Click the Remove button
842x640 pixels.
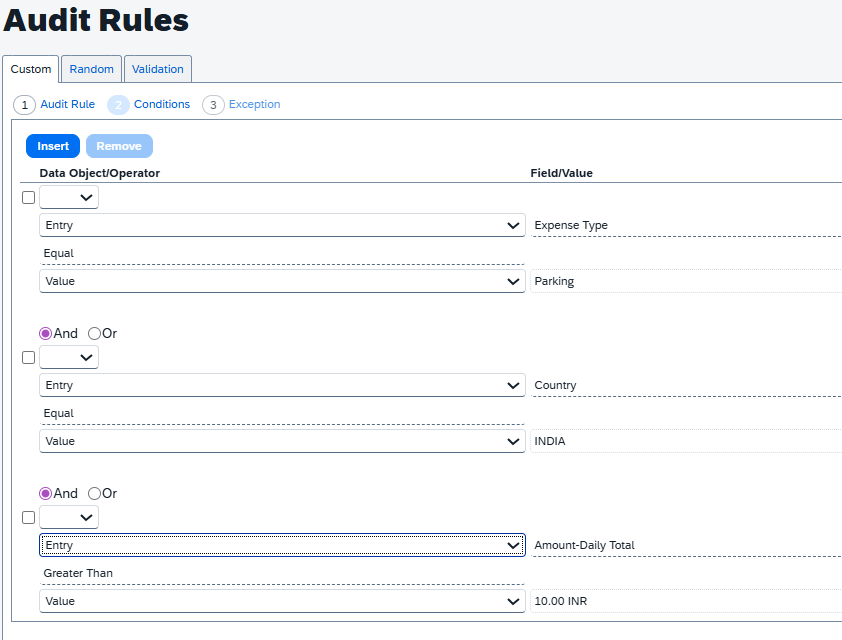119,146
